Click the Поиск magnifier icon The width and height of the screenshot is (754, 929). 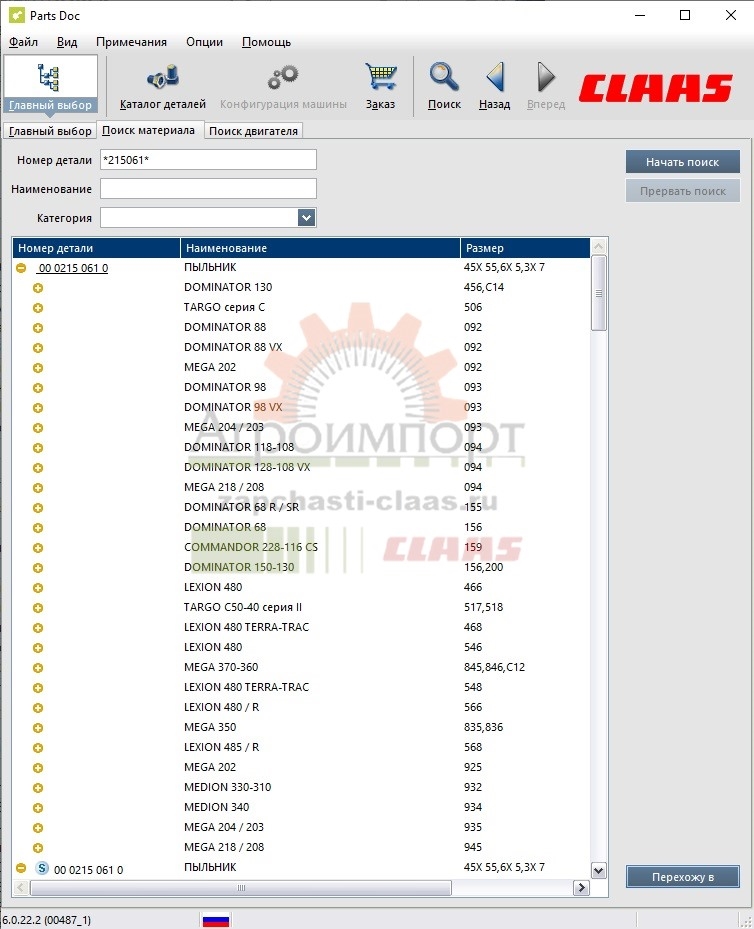[444, 87]
